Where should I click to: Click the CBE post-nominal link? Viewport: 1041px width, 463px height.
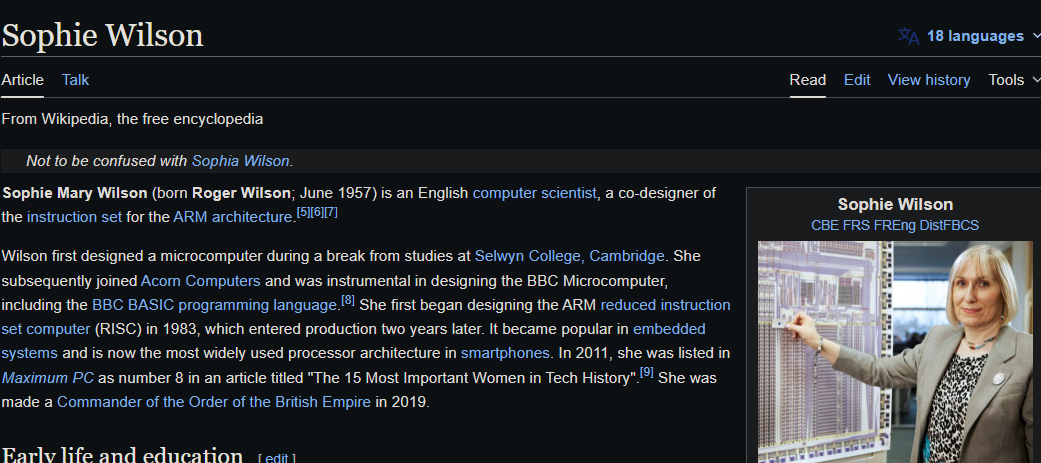tap(825, 226)
